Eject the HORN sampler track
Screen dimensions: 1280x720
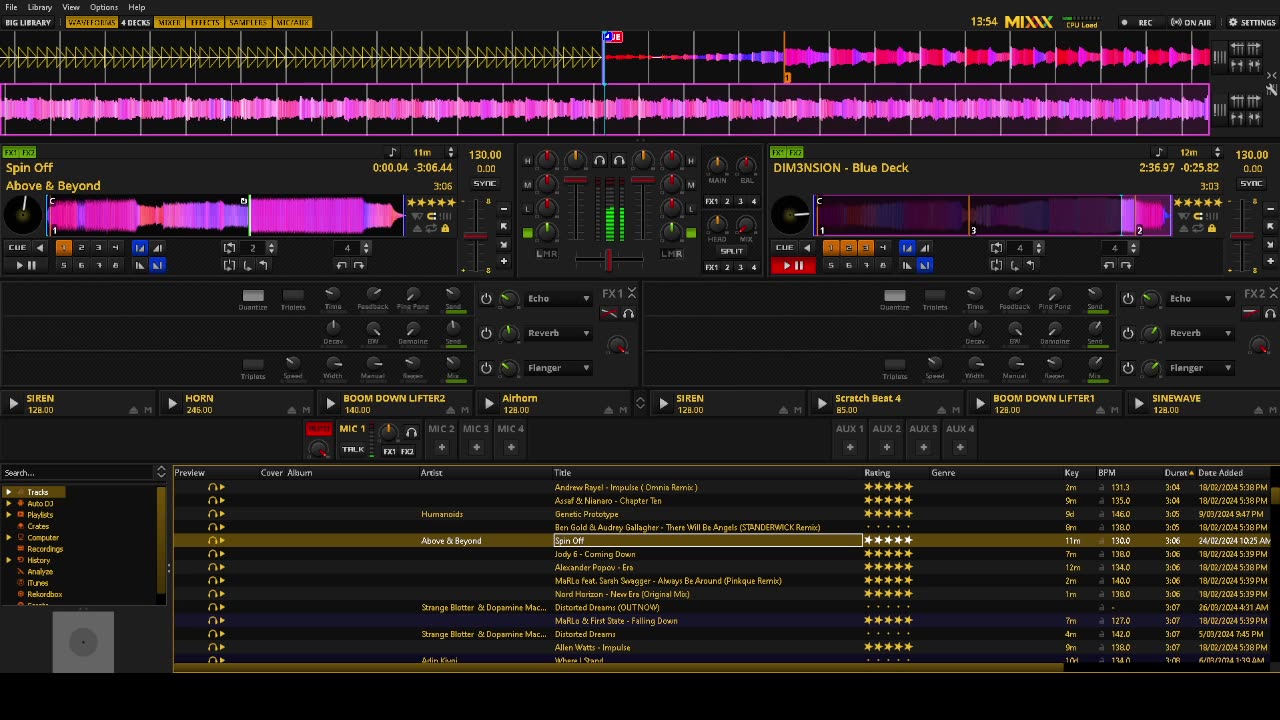(x=293, y=410)
